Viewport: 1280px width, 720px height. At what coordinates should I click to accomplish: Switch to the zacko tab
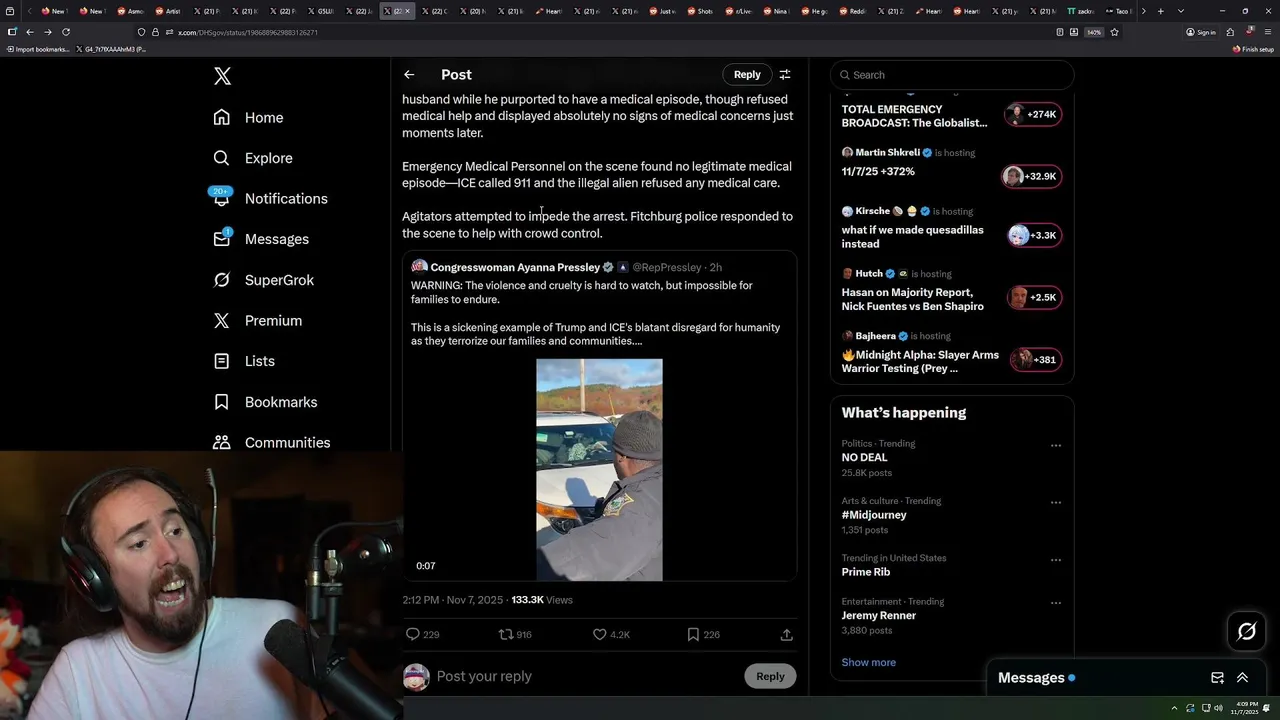pos(1080,11)
